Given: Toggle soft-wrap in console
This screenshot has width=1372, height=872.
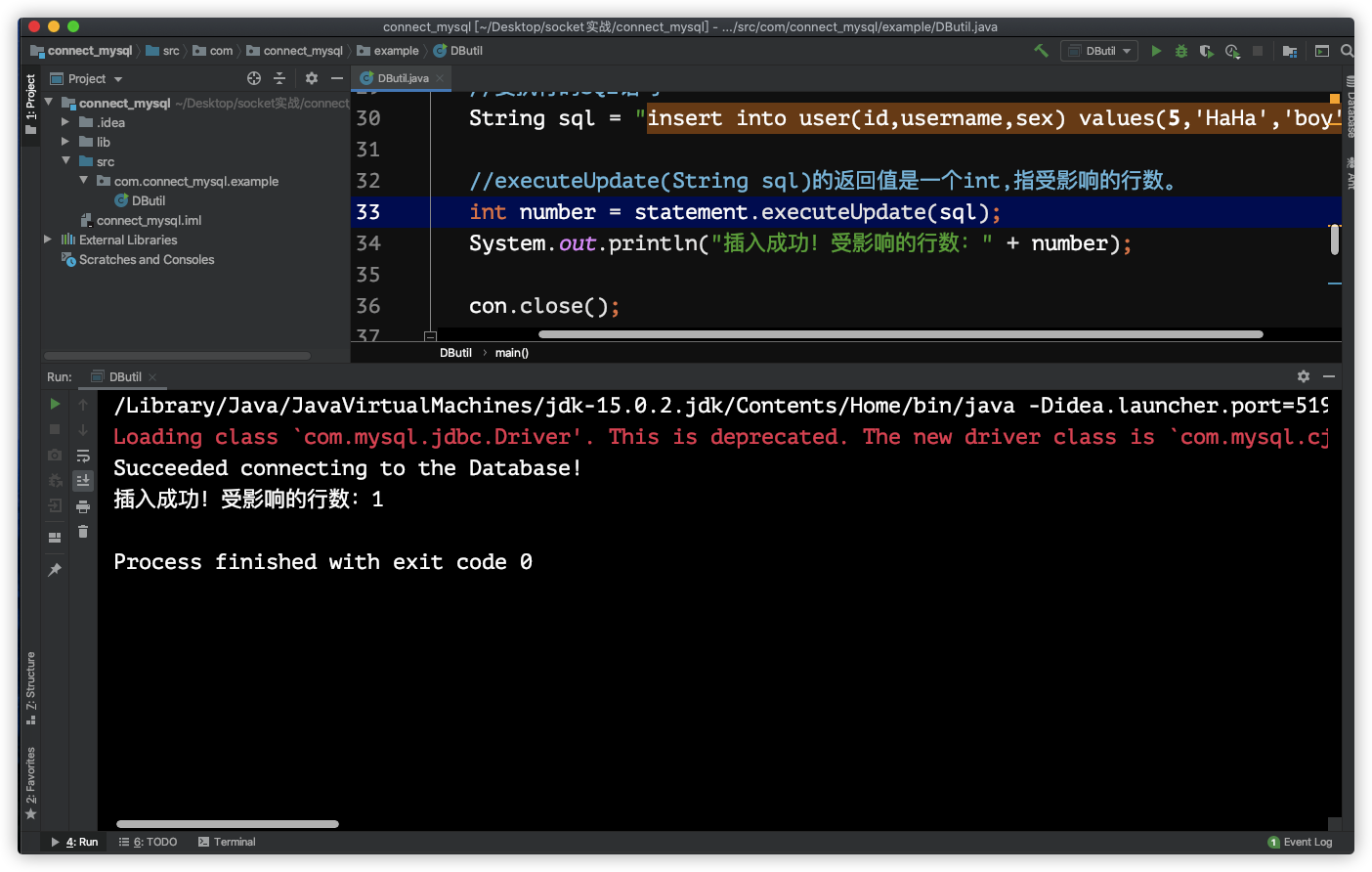Looking at the screenshot, I should [x=83, y=456].
